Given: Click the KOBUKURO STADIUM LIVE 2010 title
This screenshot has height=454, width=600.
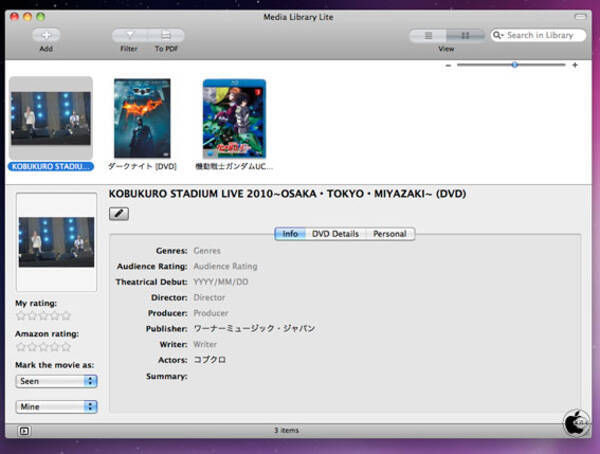Looking at the screenshot, I should 287,194.
